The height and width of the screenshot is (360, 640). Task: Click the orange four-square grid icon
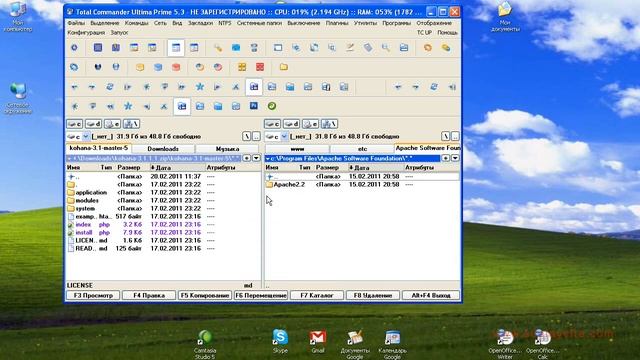[x=242, y=67]
